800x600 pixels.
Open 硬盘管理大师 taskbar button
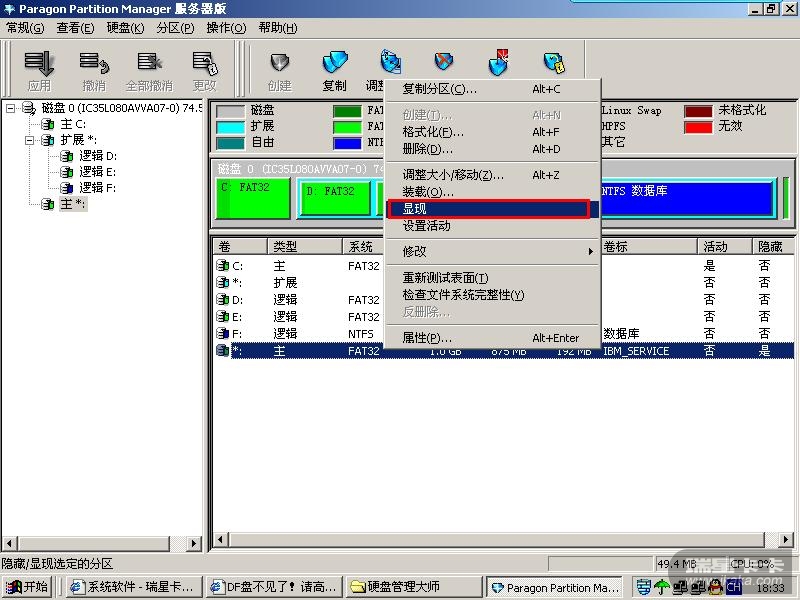click(412, 587)
